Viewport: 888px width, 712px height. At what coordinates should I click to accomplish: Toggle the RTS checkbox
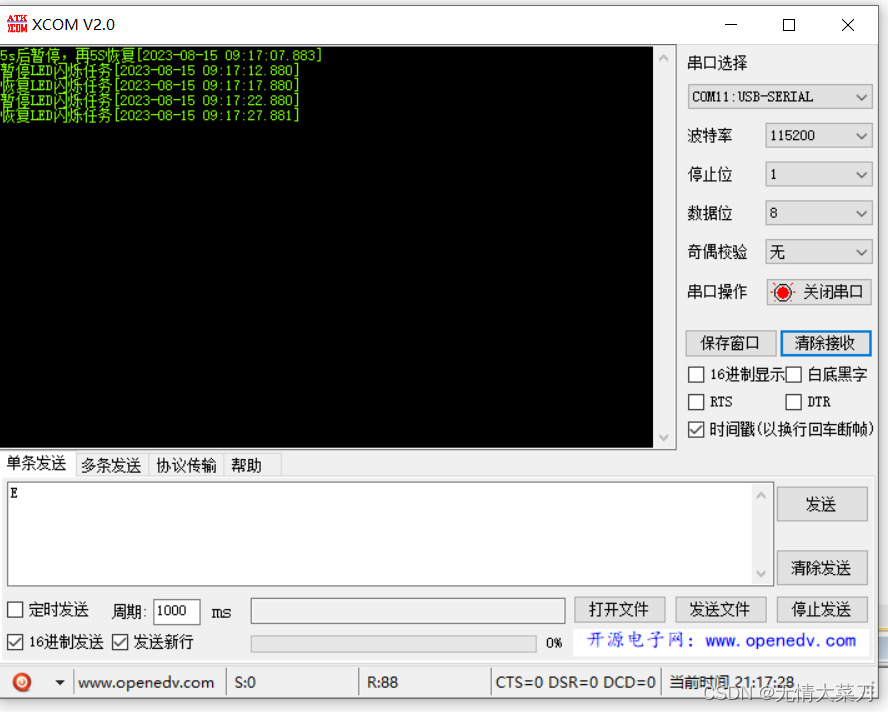click(696, 401)
